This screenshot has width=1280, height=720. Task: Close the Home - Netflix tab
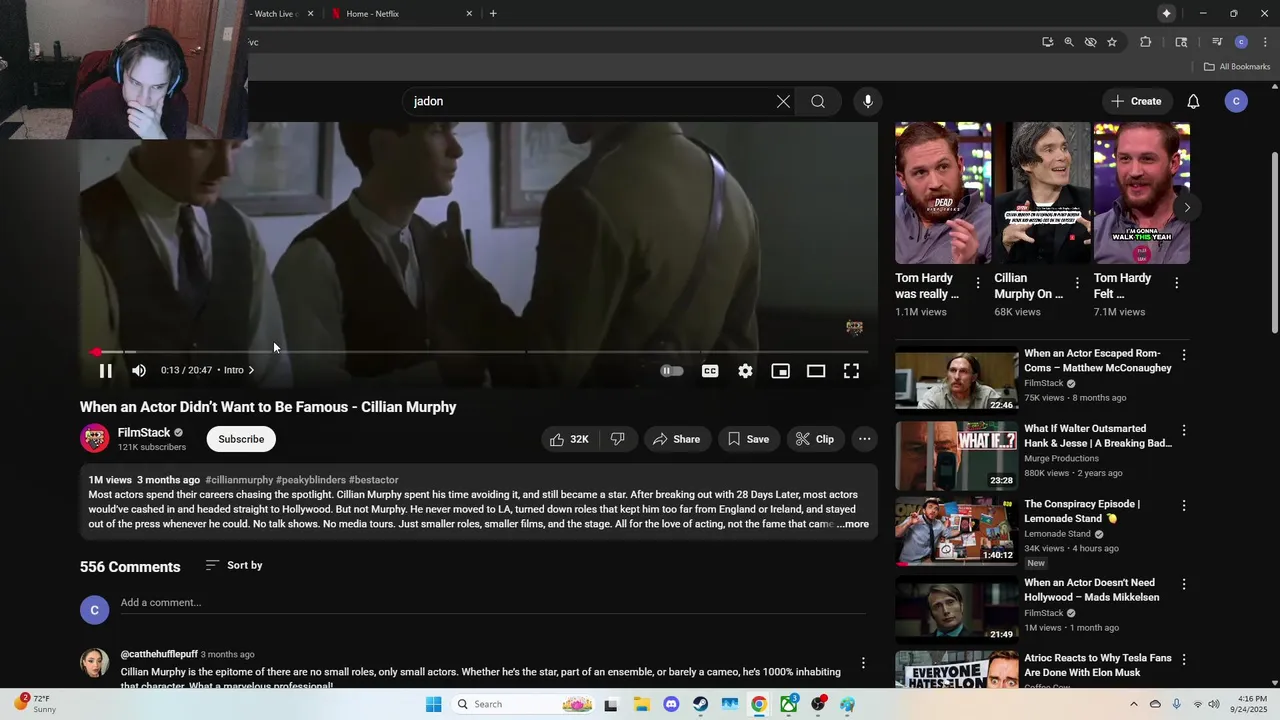(x=469, y=14)
